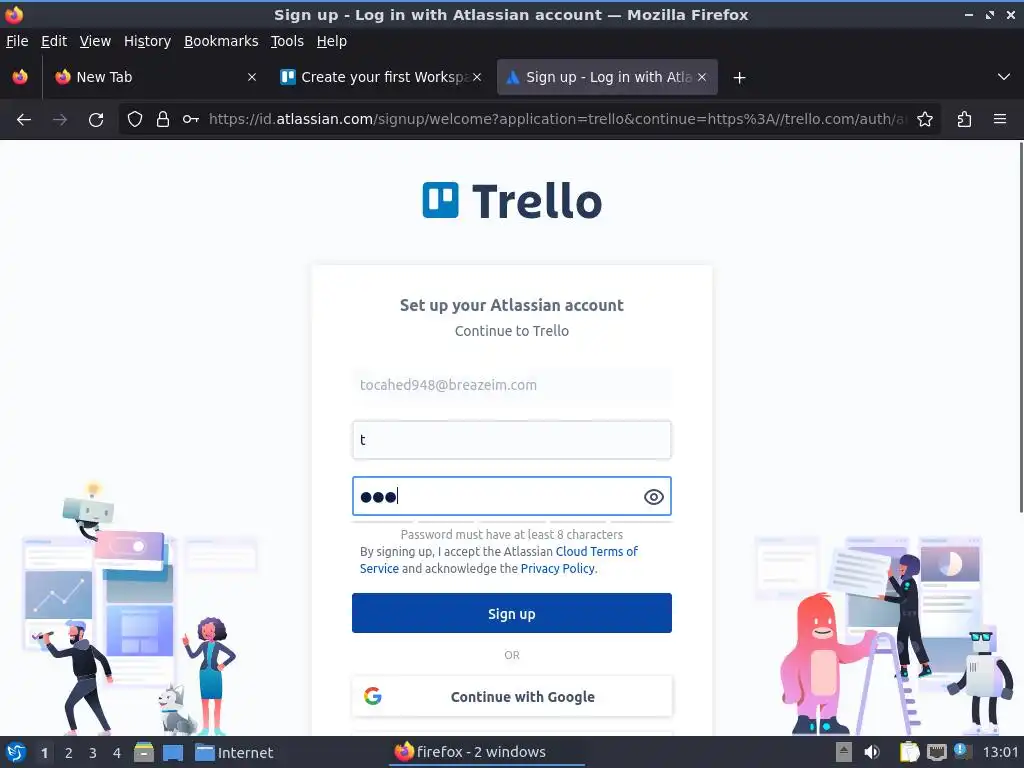1024x768 pixels.
Task: Open the key saved-logins icon in address bar
Action: 191,119
